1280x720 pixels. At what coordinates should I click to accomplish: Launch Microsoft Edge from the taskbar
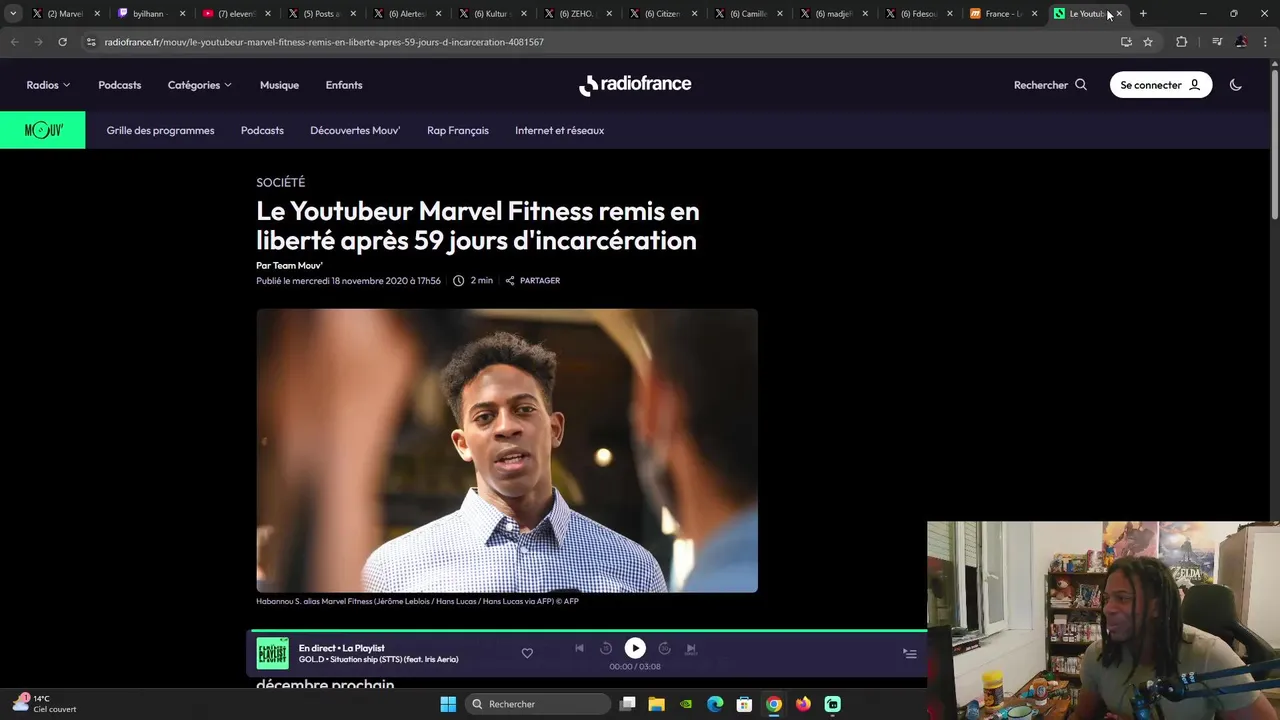[715, 704]
